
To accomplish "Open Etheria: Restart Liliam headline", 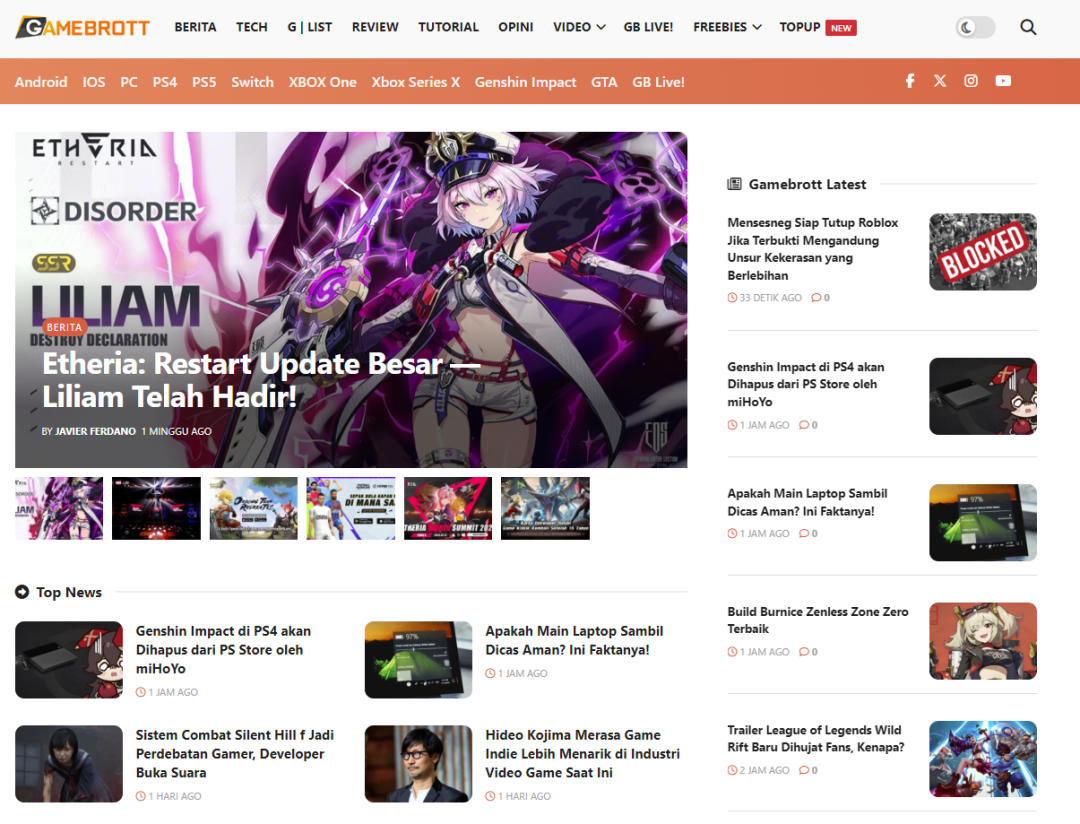I will coord(260,380).
